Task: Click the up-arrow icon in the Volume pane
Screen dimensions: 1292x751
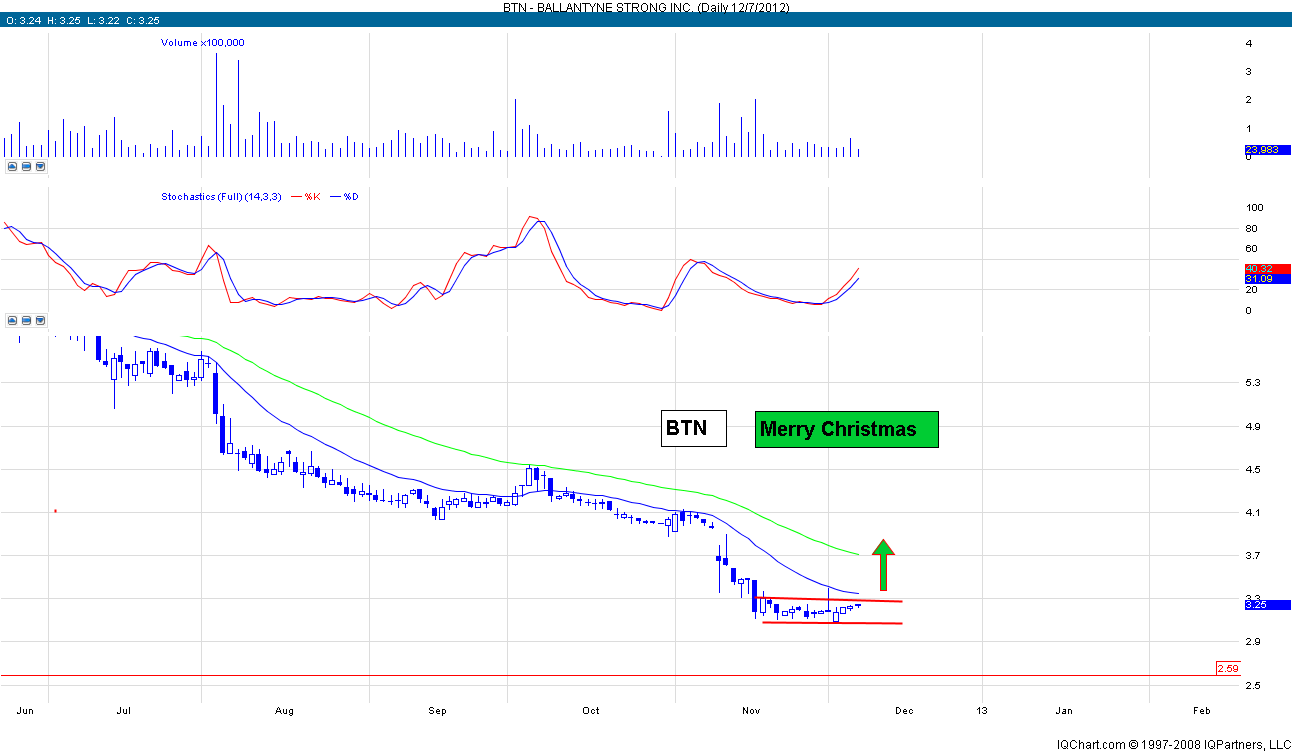Action: [x=12, y=167]
